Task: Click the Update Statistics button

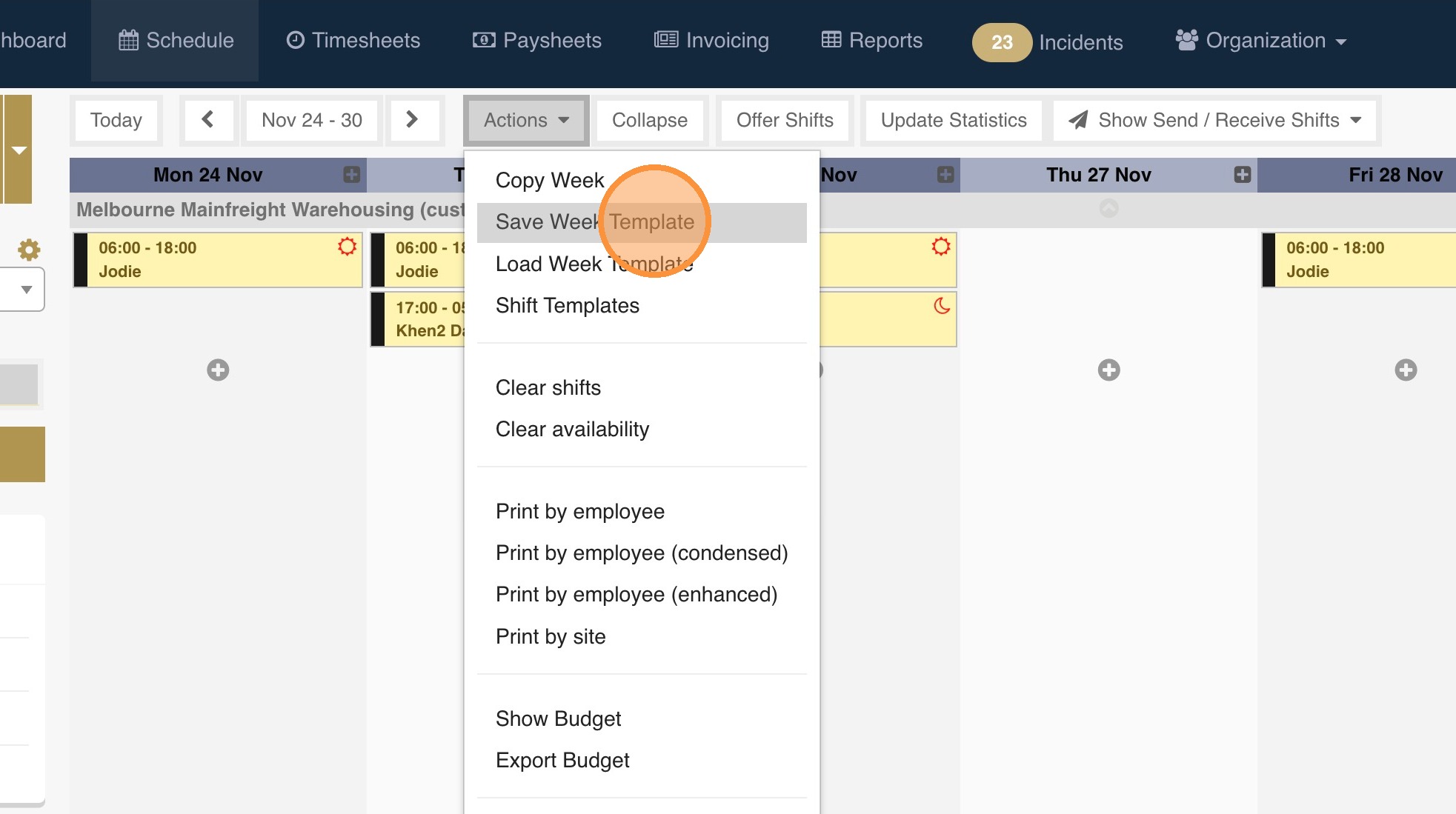Action: (x=953, y=120)
